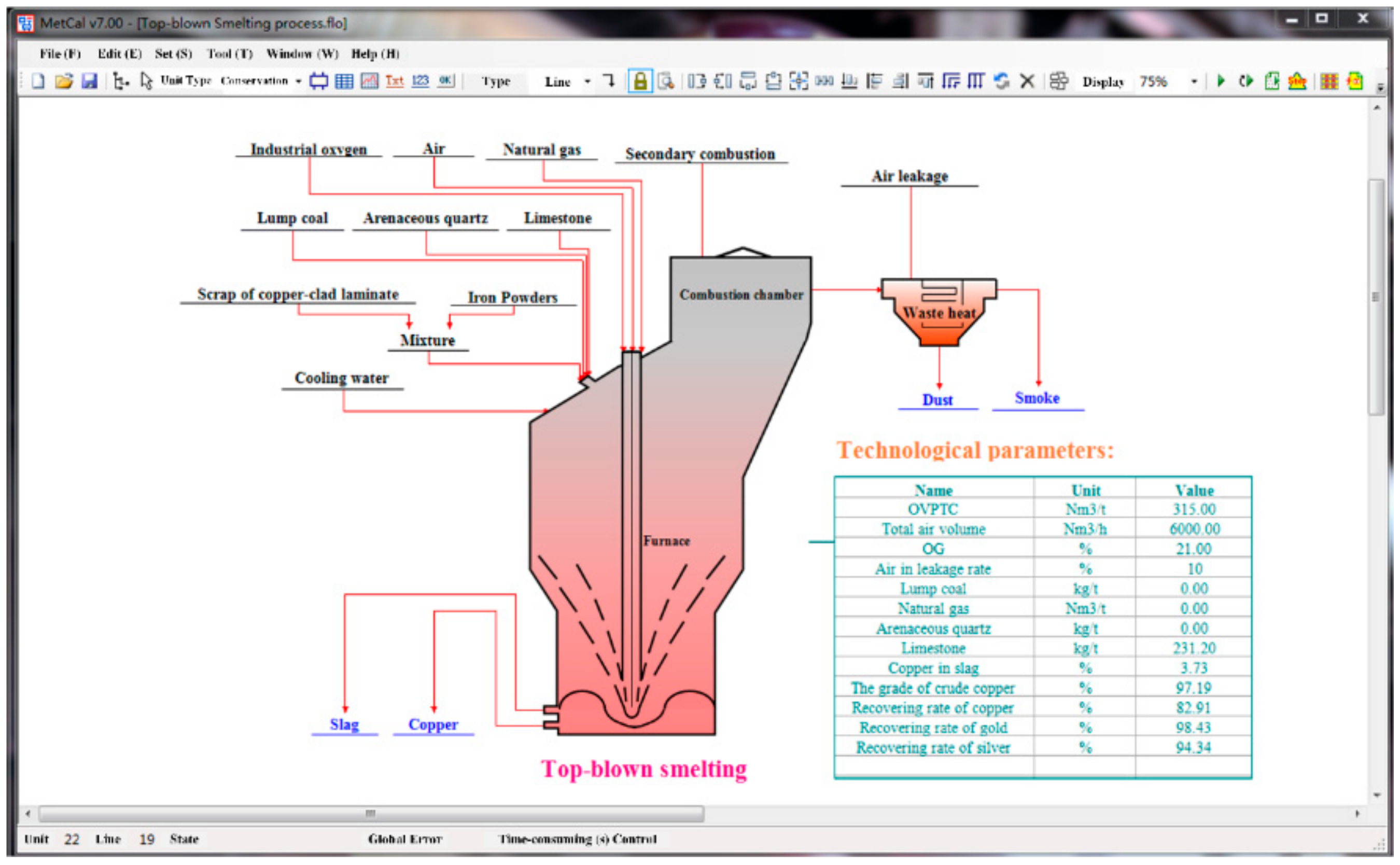Click the table grid icon
This screenshot has height=865, width=1400.
click(344, 81)
